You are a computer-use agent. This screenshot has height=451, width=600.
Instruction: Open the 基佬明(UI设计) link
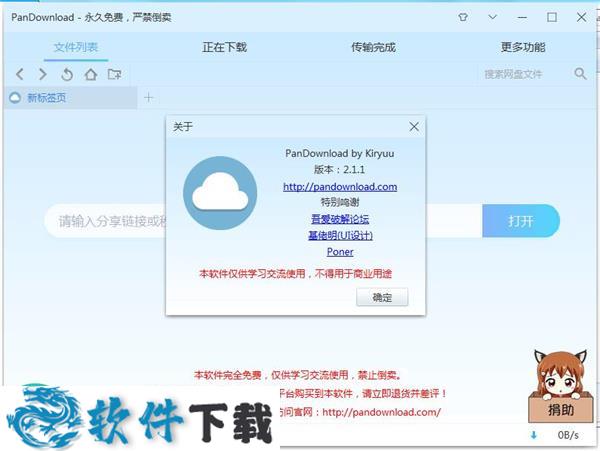pyautogui.click(x=340, y=235)
